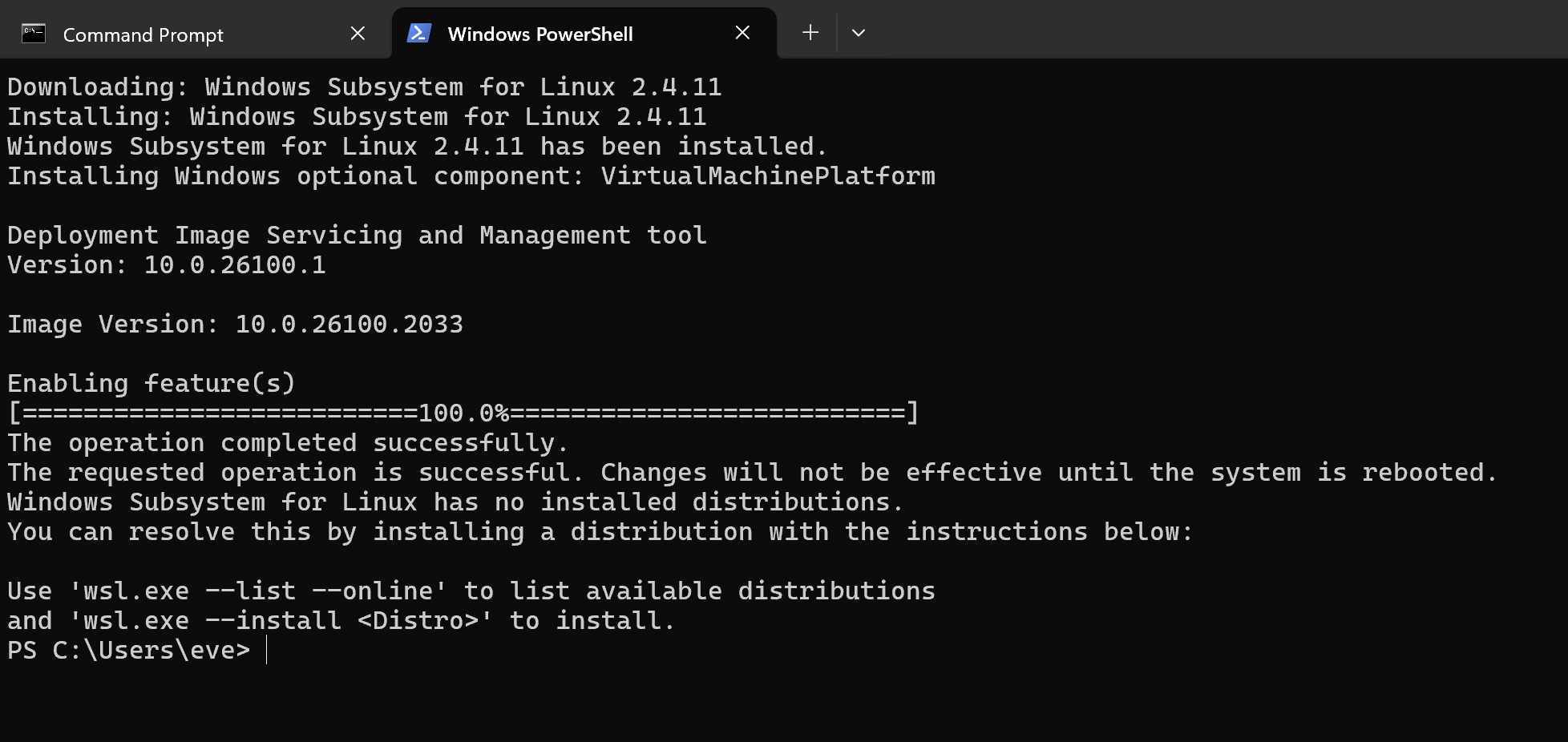Viewport: 1568px width, 742px height.
Task: Open a new tab with plus button
Action: pyautogui.click(x=810, y=33)
